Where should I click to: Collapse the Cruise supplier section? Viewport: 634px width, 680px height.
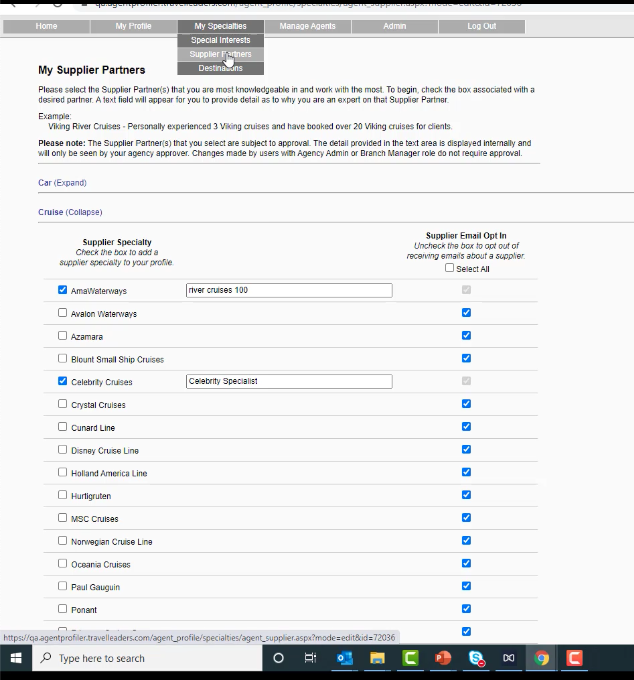(x=70, y=212)
